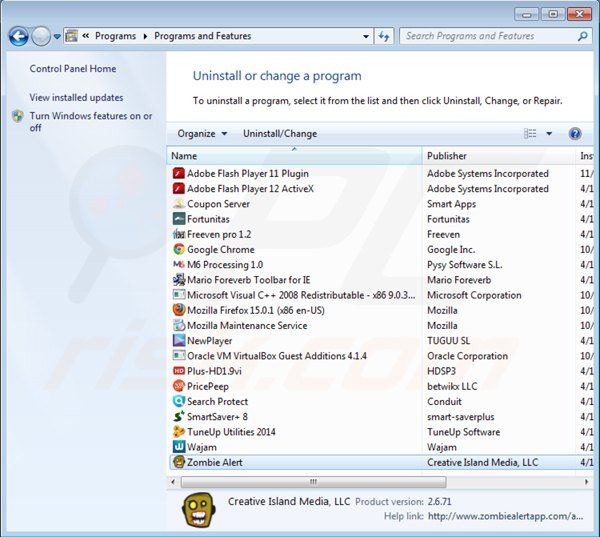Image resolution: width=600 pixels, height=537 pixels.
Task: Select Microsoft Visual C++ 2008 Redistributable icon
Action: coord(179,295)
